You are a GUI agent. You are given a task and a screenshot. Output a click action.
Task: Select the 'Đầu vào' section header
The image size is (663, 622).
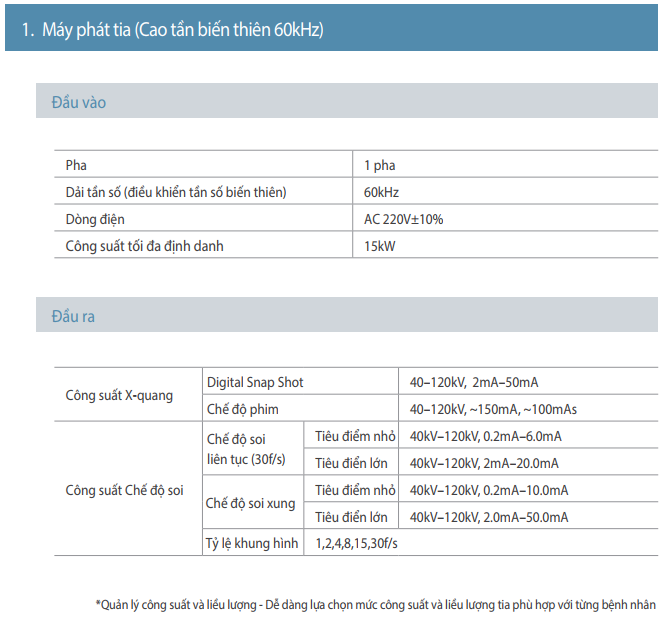pos(78,102)
